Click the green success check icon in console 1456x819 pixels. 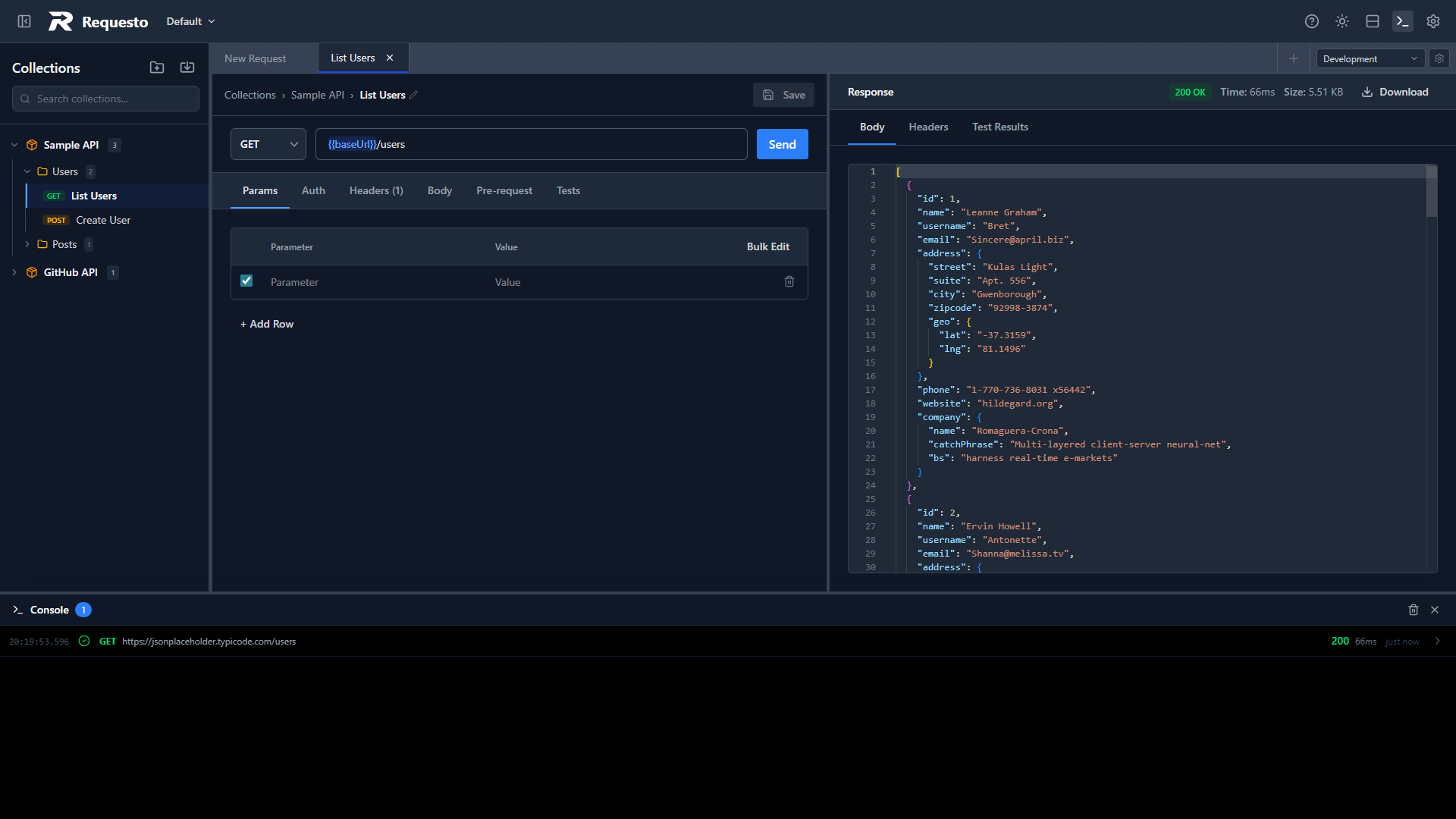coord(84,642)
